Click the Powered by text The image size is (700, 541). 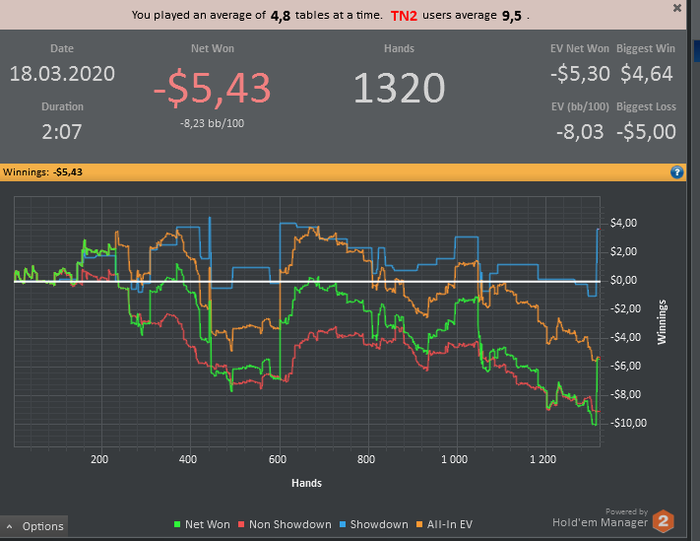tap(626, 512)
